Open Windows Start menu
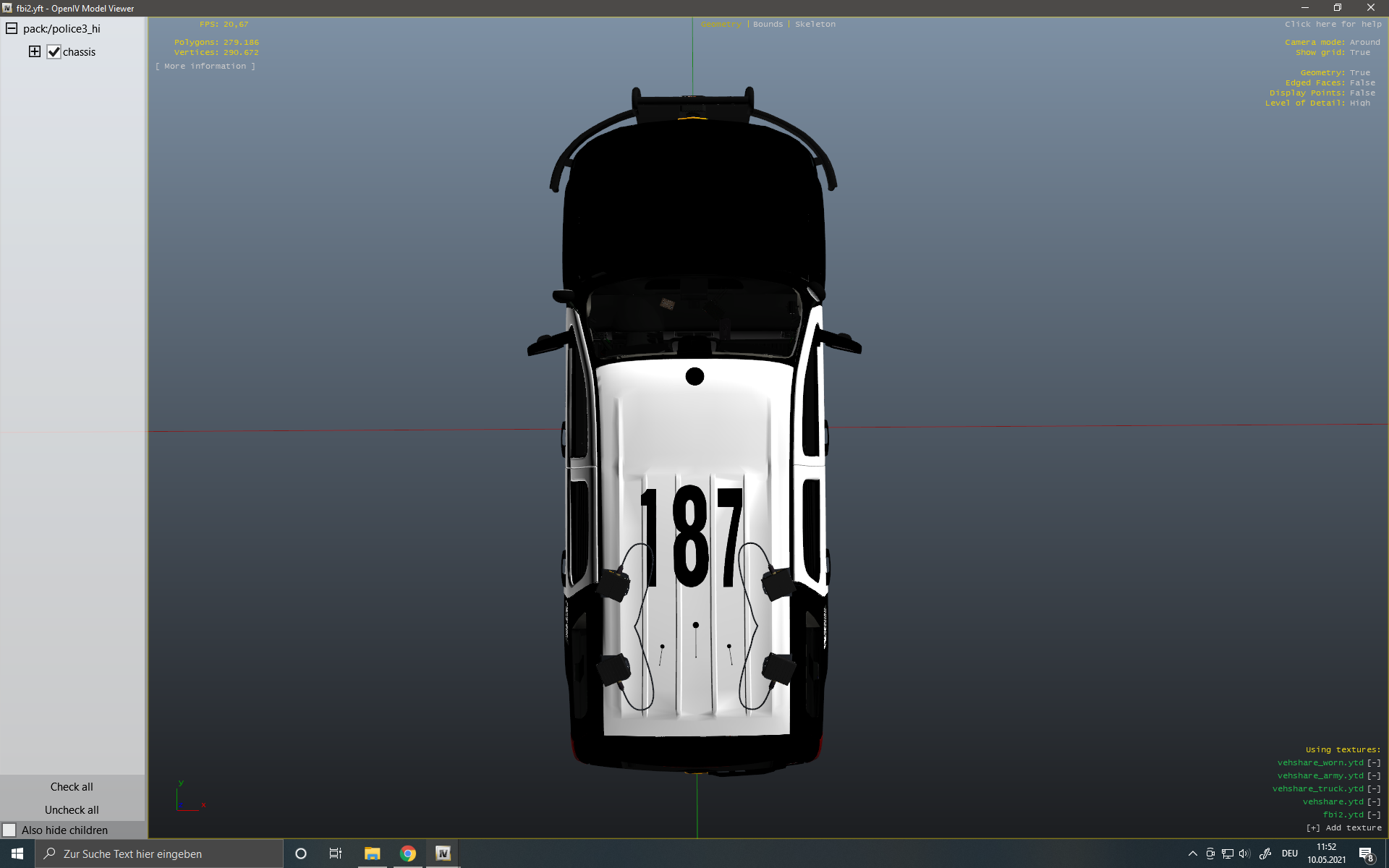 [17, 854]
